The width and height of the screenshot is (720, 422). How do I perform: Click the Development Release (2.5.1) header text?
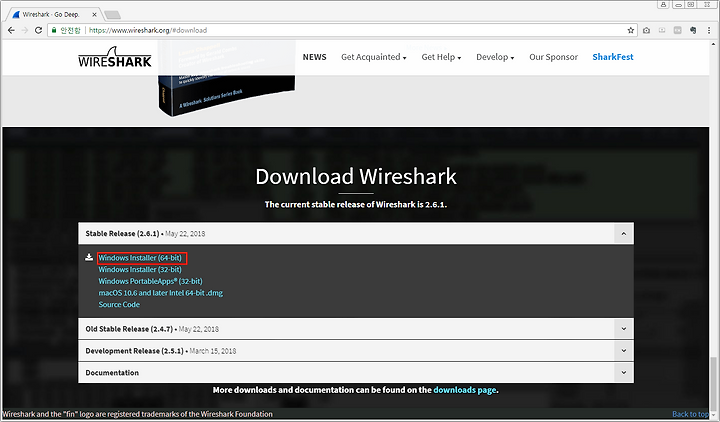pos(135,351)
